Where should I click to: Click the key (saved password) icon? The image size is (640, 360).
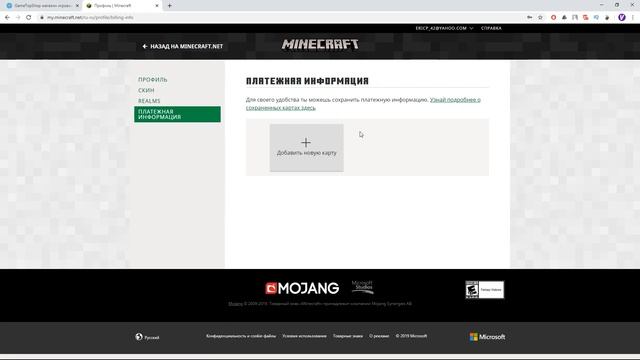pos(529,18)
